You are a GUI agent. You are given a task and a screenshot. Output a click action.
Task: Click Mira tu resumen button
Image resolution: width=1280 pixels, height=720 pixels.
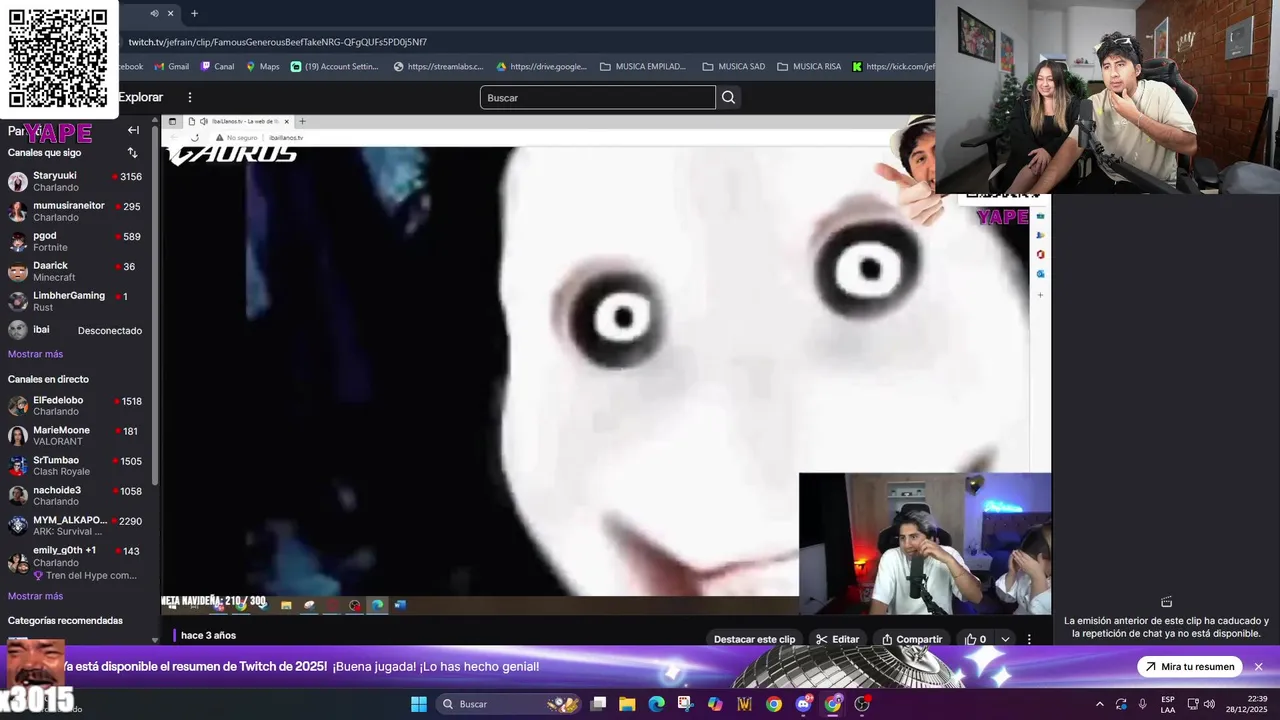click(1190, 667)
